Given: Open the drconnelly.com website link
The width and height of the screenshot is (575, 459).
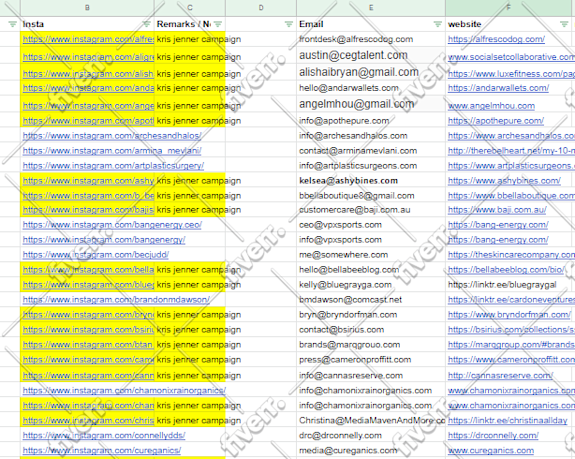Looking at the screenshot, I should coord(493,436).
